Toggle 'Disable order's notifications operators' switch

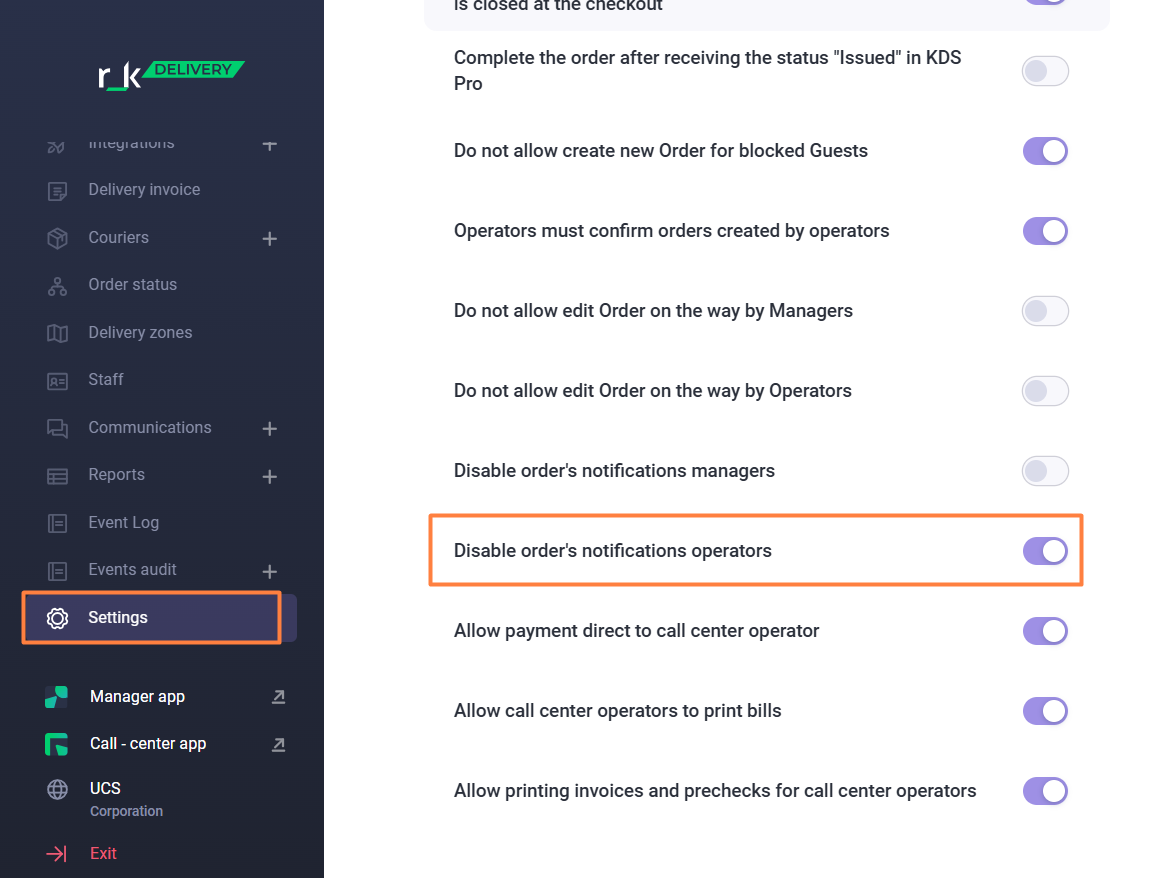click(x=1045, y=551)
